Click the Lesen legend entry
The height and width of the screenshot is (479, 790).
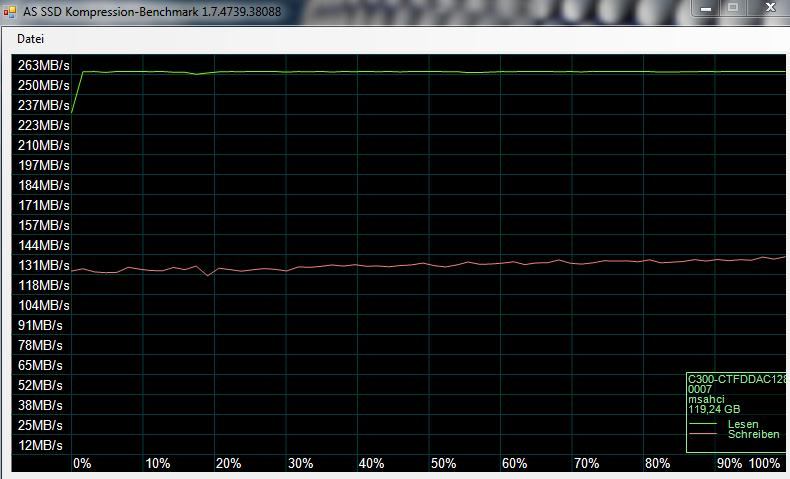pyautogui.click(x=743, y=424)
